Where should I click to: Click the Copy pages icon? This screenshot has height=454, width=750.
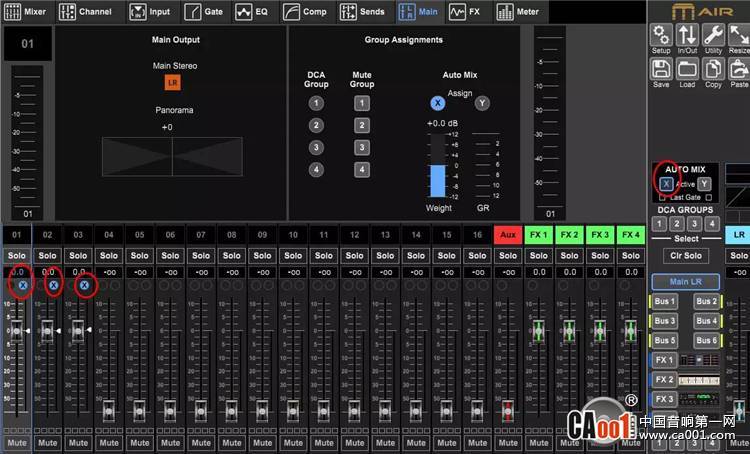coord(713,70)
